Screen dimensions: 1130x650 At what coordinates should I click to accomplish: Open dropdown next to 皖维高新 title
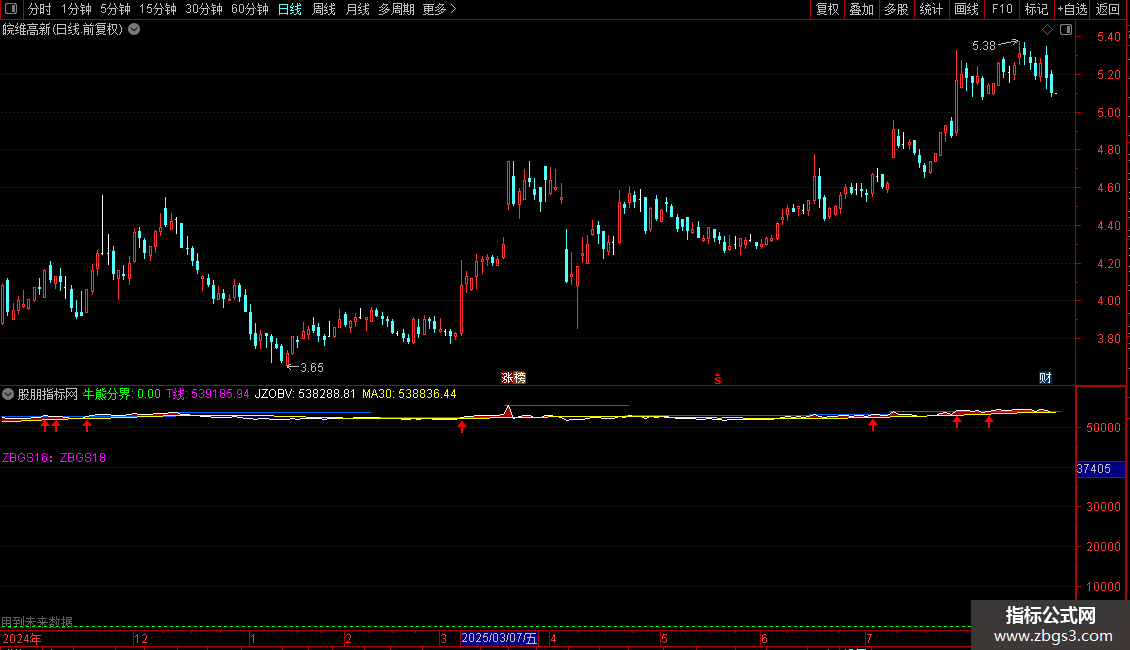[x=134, y=30]
